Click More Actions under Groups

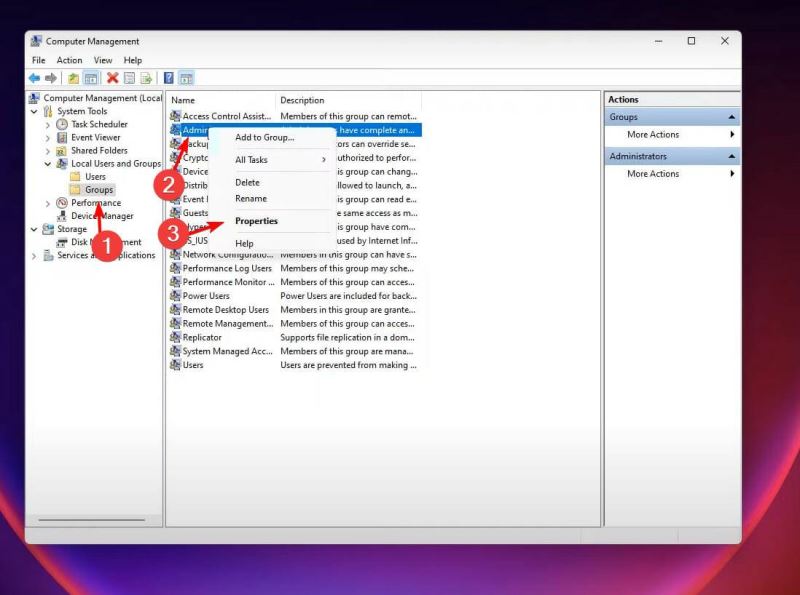click(652, 134)
